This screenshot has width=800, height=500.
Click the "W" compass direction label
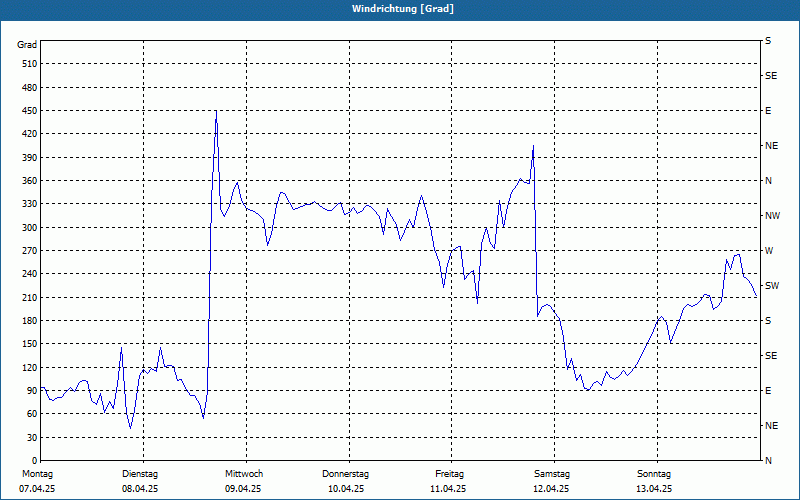coord(768,251)
